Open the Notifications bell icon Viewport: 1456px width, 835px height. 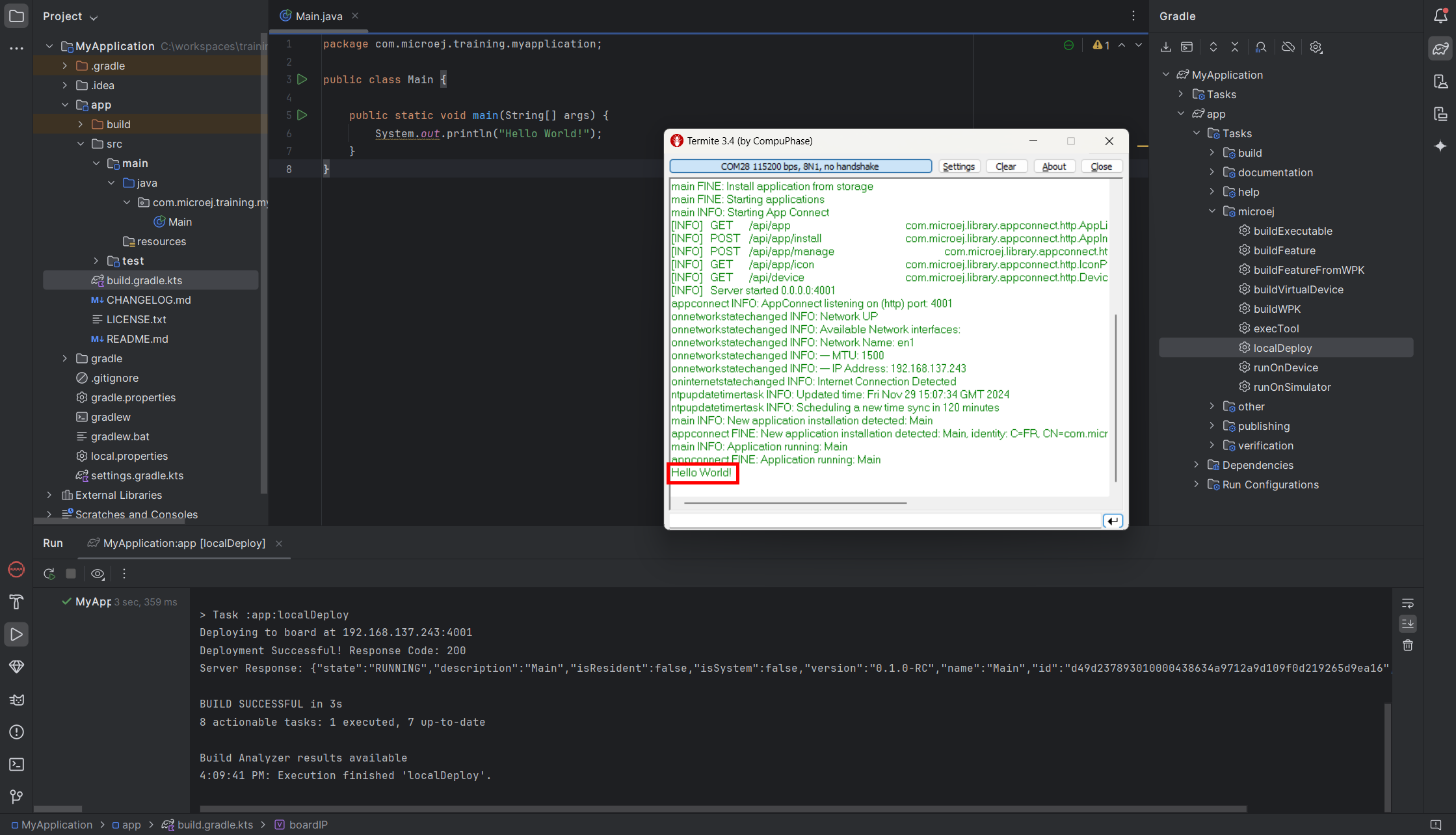(x=1440, y=16)
